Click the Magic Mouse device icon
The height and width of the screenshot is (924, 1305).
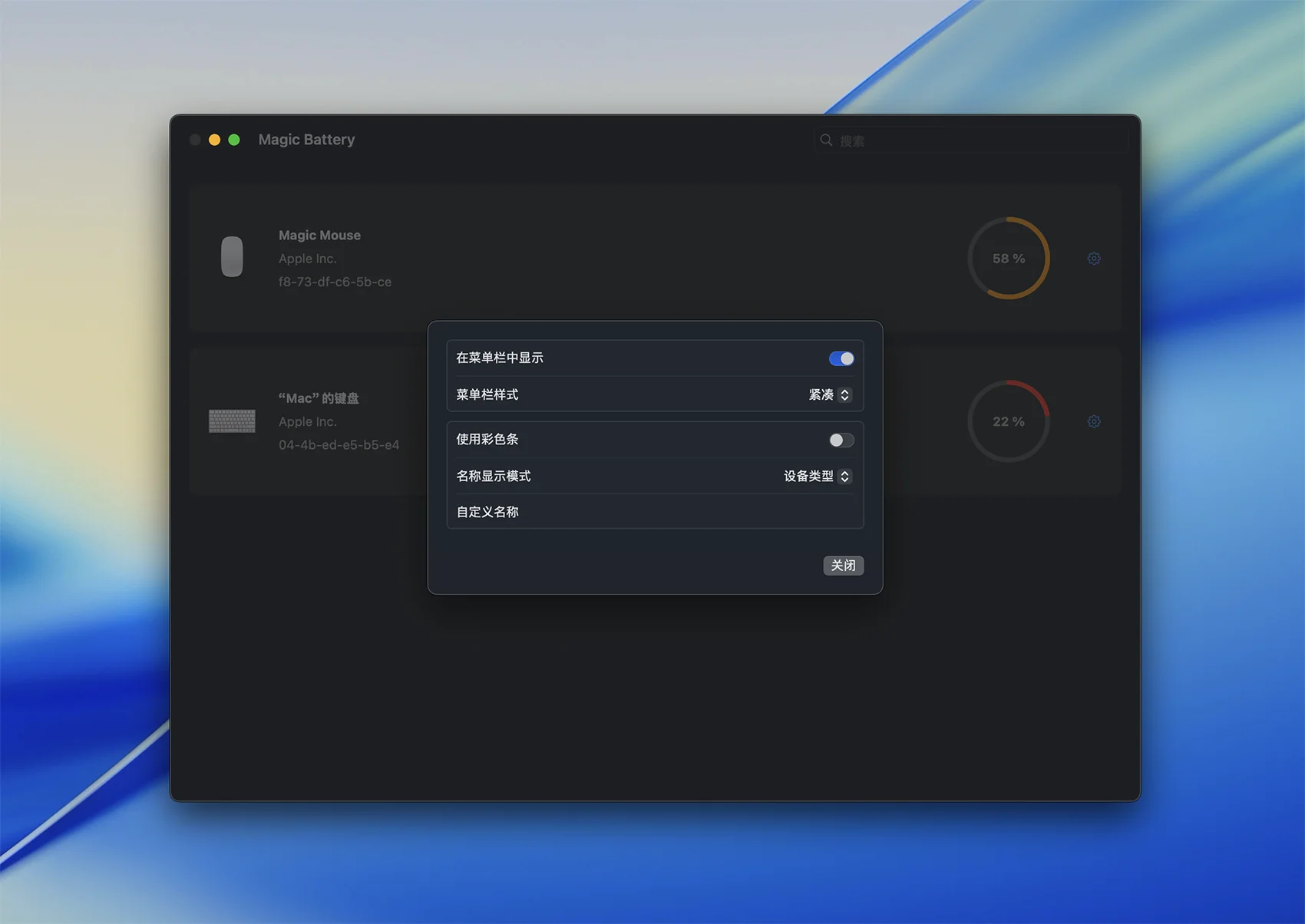pyautogui.click(x=232, y=256)
